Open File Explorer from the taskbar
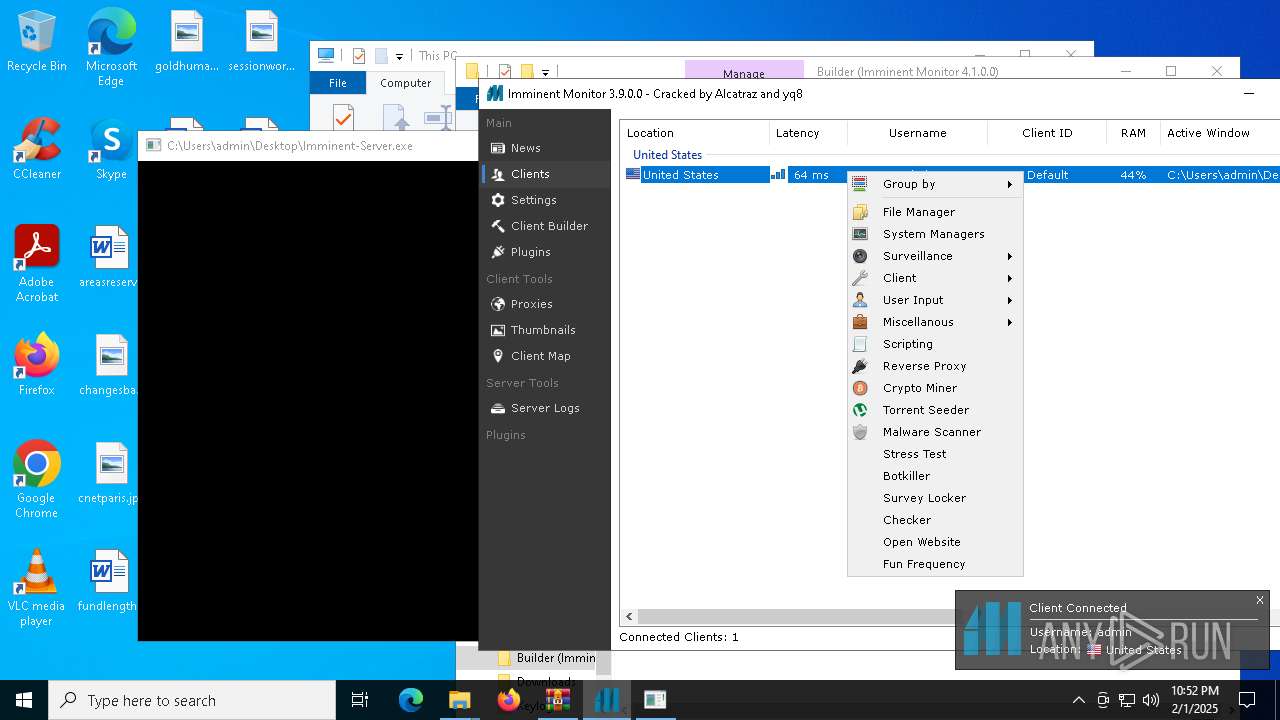This screenshot has height=720, width=1280. click(x=460, y=700)
